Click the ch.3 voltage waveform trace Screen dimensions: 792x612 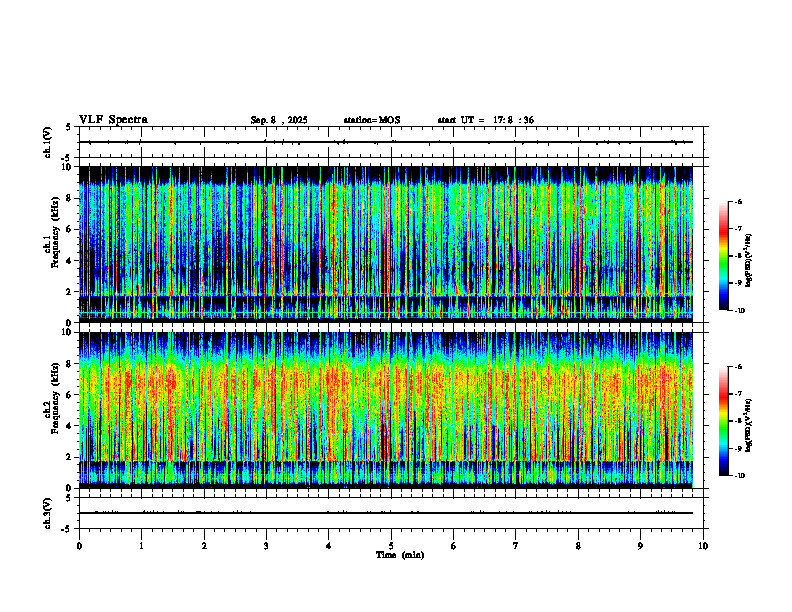386,513
